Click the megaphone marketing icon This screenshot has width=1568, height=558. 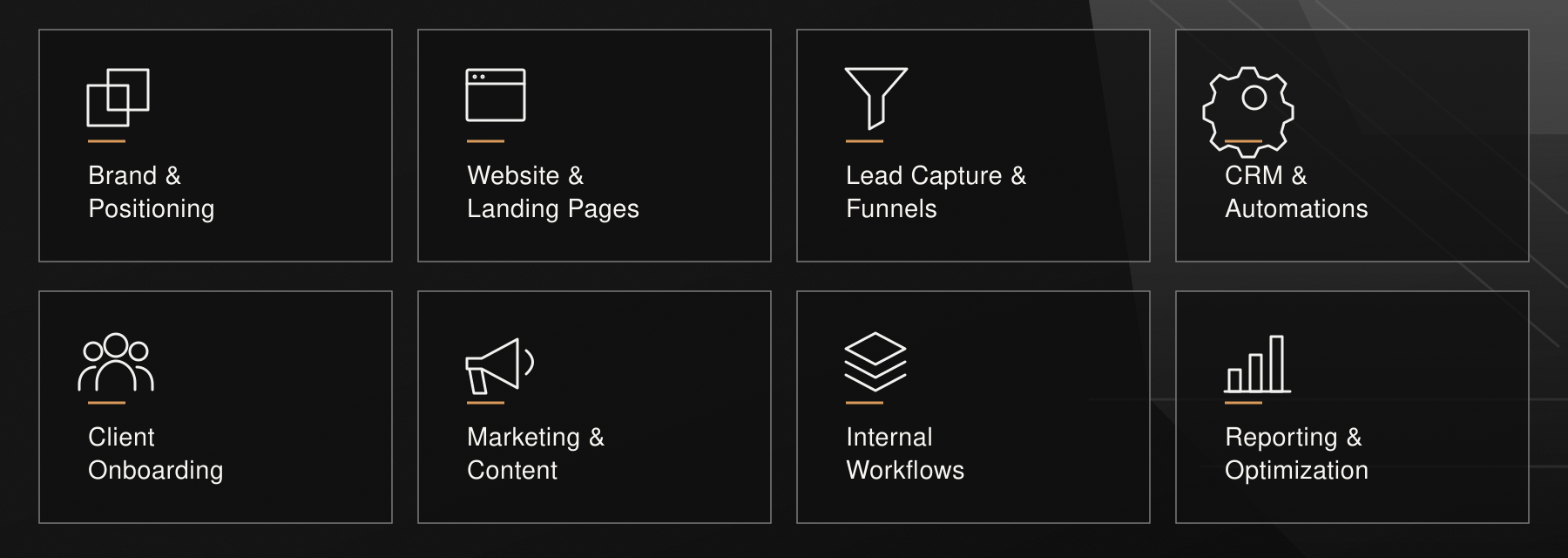[x=500, y=366]
